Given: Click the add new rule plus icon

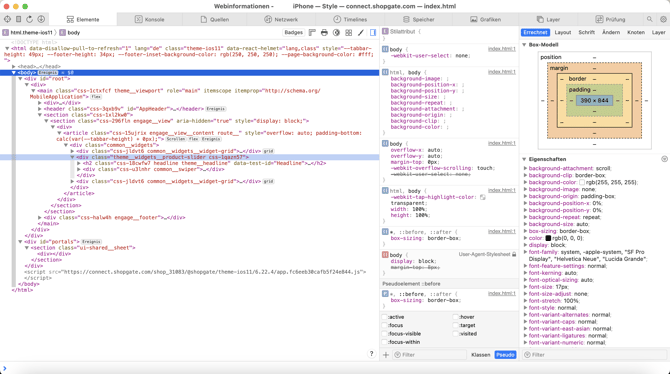Looking at the screenshot, I should point(386,355).
